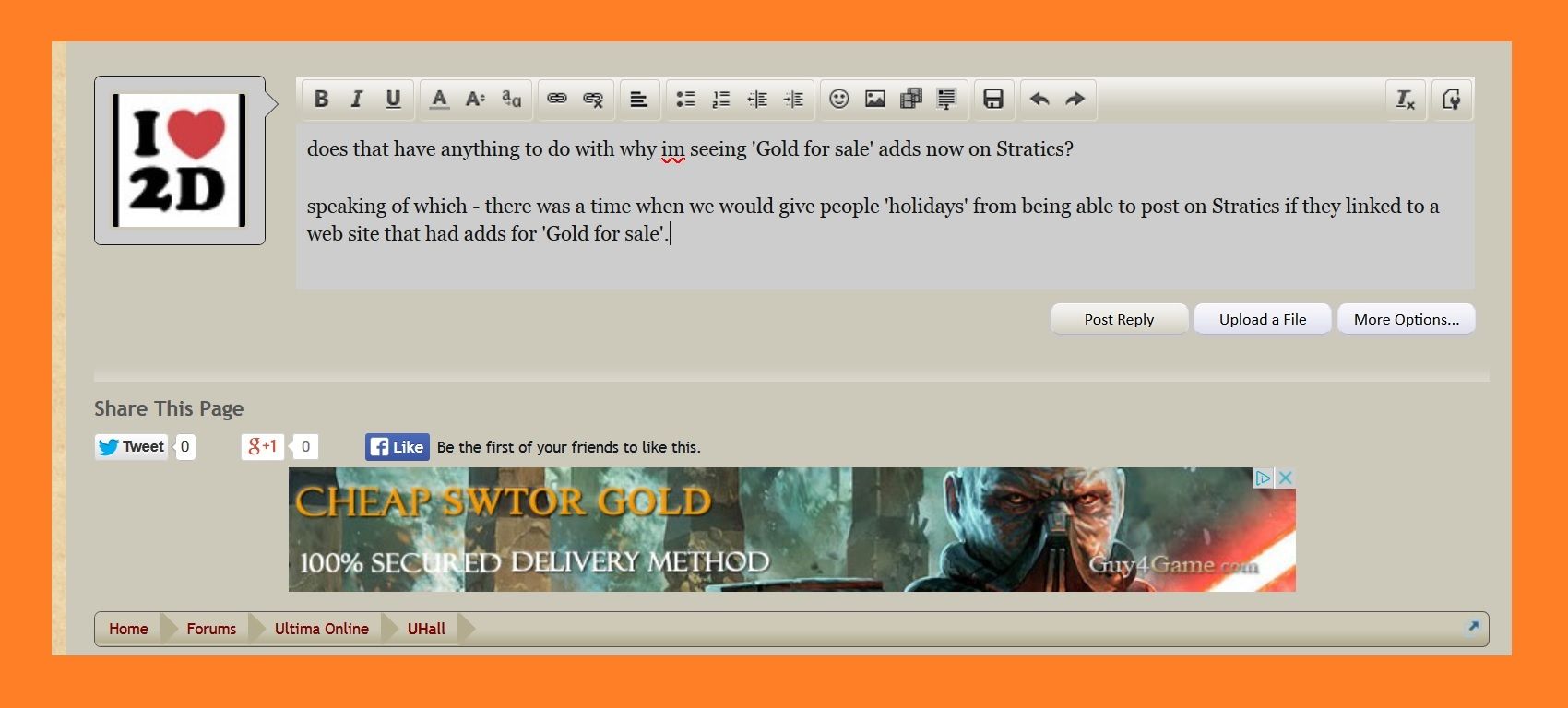Viewport: 1568px width, 708px height.
Task: Go to Forums in the breadcrumb
Action: click(x=211, y=629)
